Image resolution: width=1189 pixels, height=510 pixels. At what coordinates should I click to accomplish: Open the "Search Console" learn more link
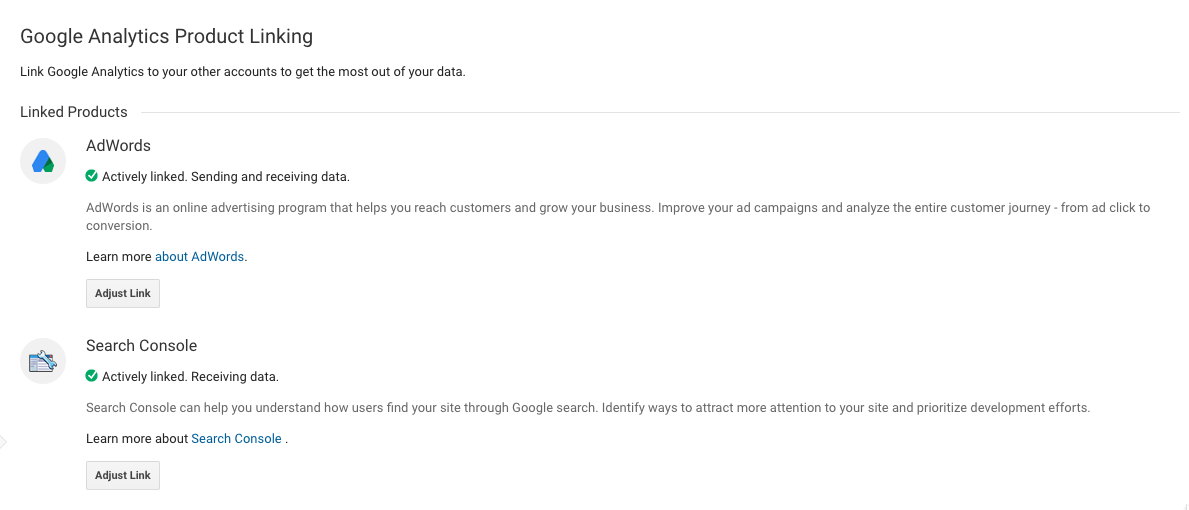click(x=236, y=439)
